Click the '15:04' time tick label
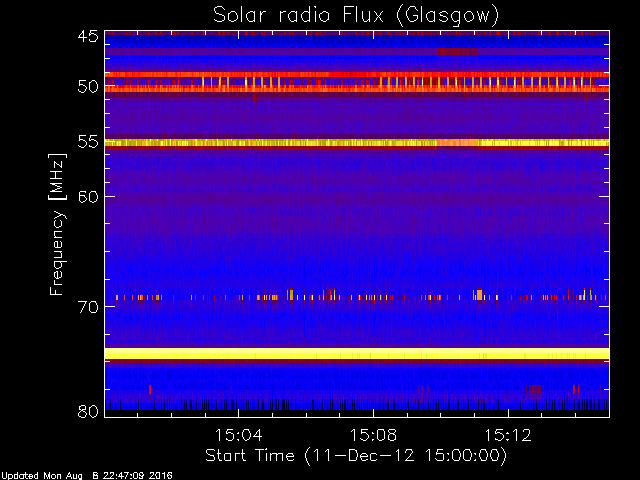This screenshot has width=640, height=480. [x=238, y=435]
